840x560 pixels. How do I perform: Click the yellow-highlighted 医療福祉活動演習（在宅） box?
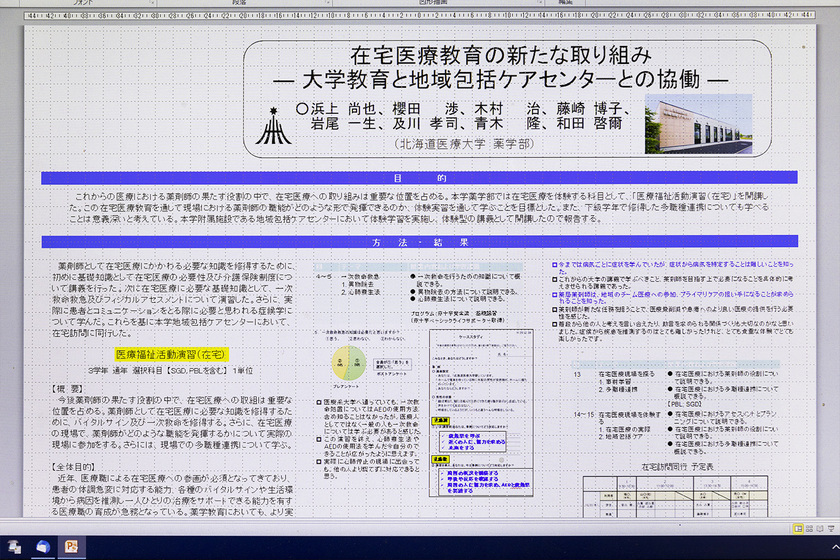[x=171, y=354]
